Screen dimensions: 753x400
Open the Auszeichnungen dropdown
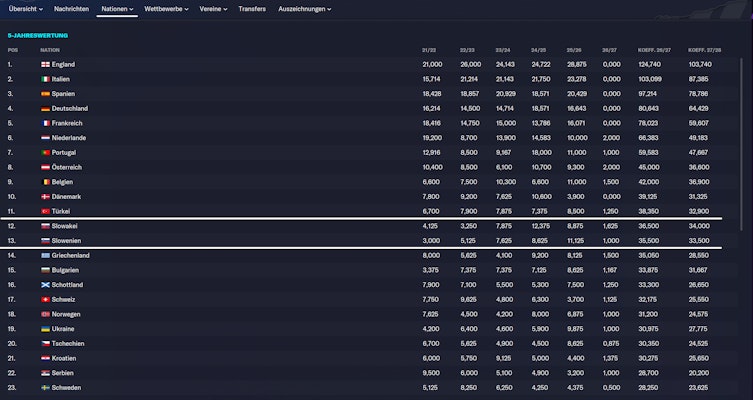[304, 8]
